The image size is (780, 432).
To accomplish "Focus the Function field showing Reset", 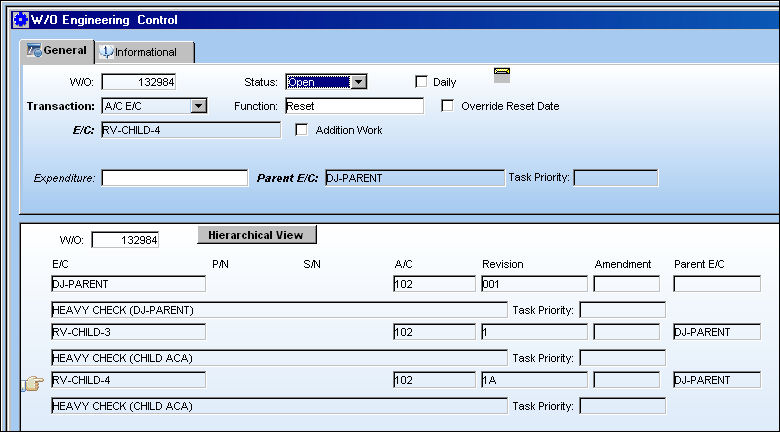I will [355, 106].
